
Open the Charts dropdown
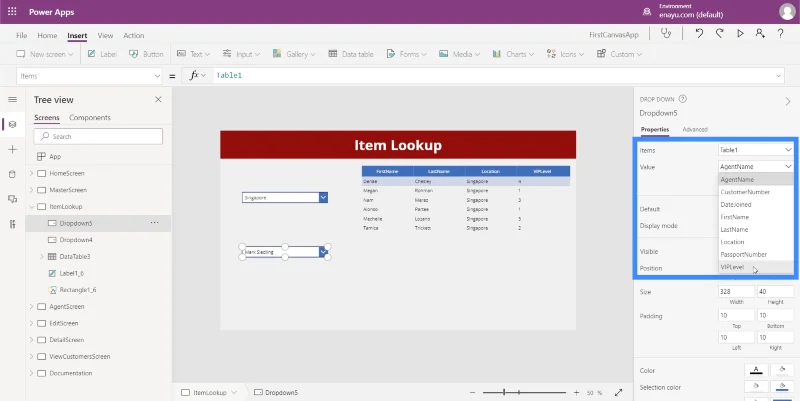[513, 54]
